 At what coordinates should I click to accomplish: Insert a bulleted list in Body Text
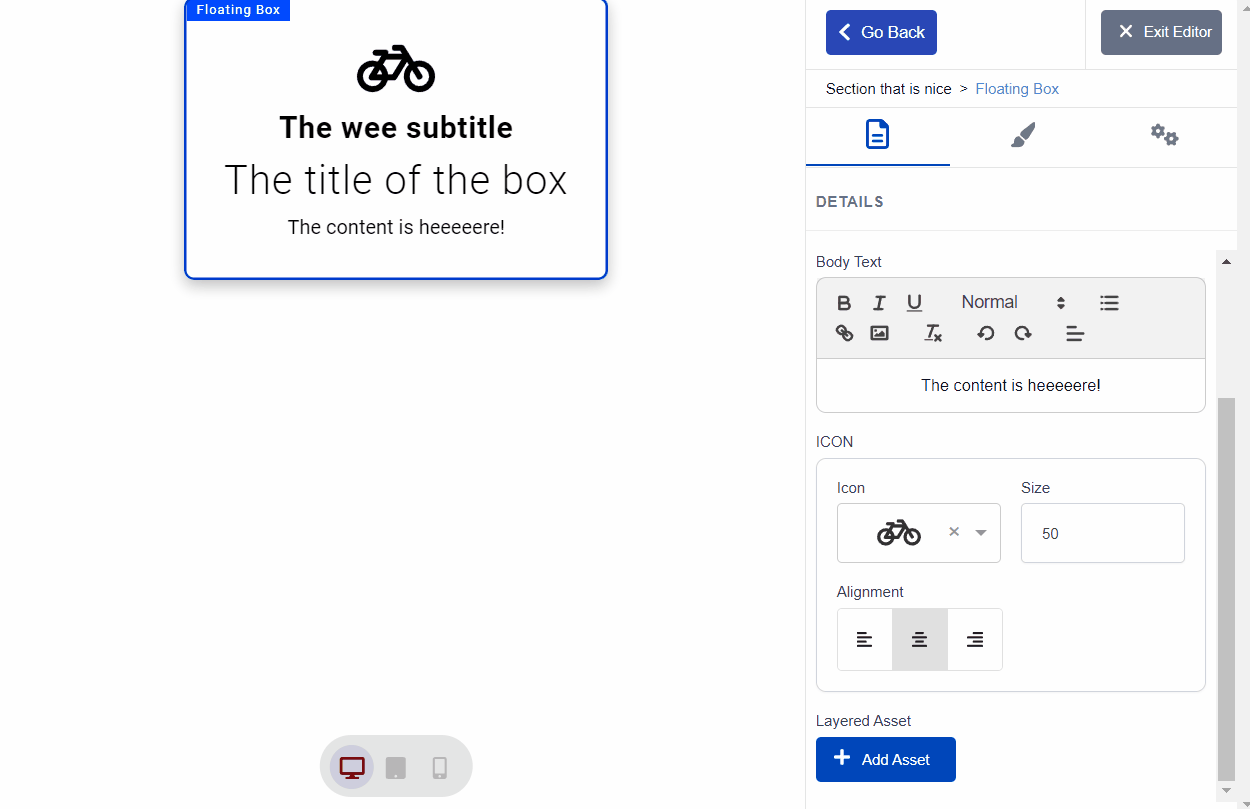[x=1109, y=303]
